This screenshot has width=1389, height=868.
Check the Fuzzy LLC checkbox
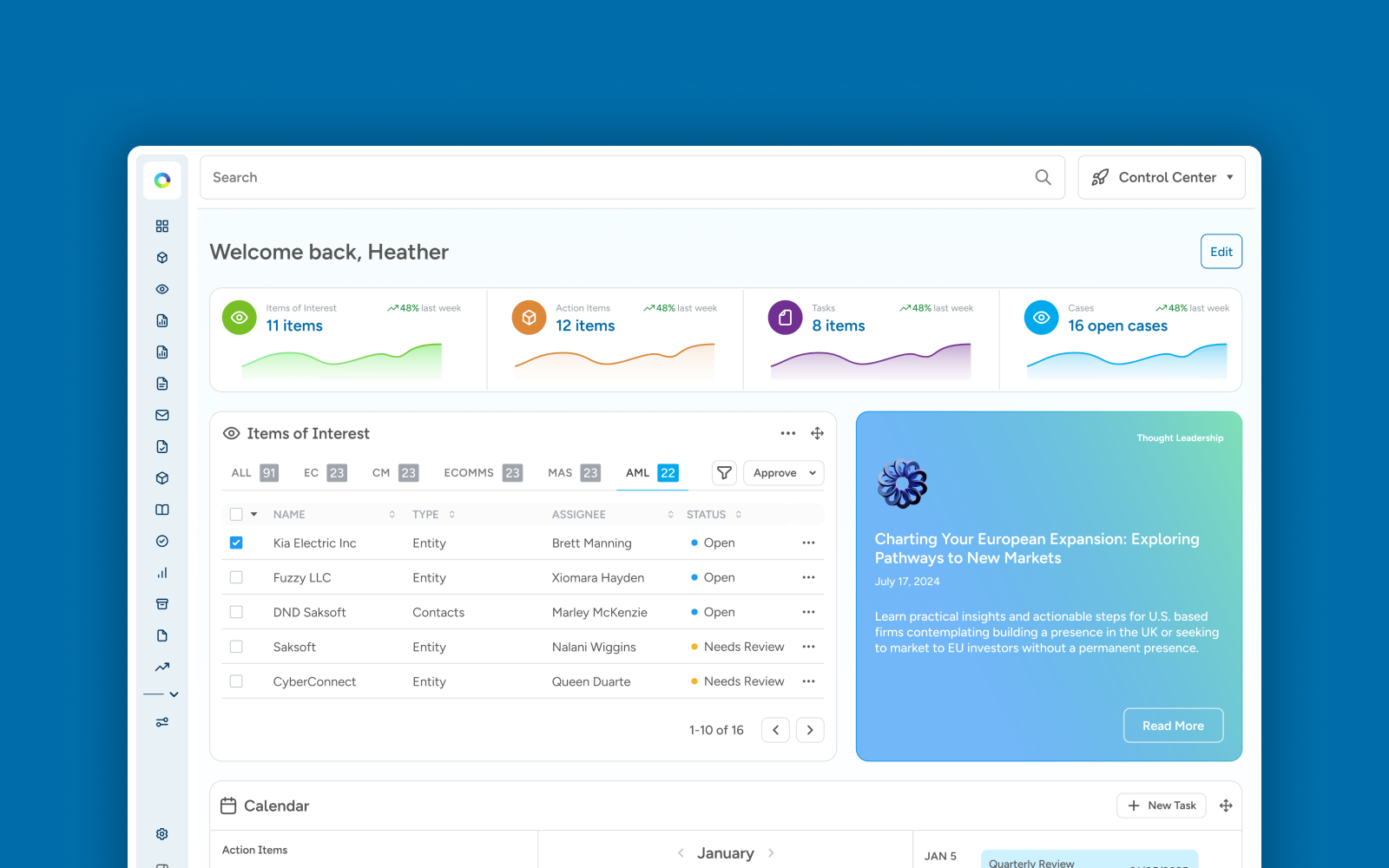236,577
